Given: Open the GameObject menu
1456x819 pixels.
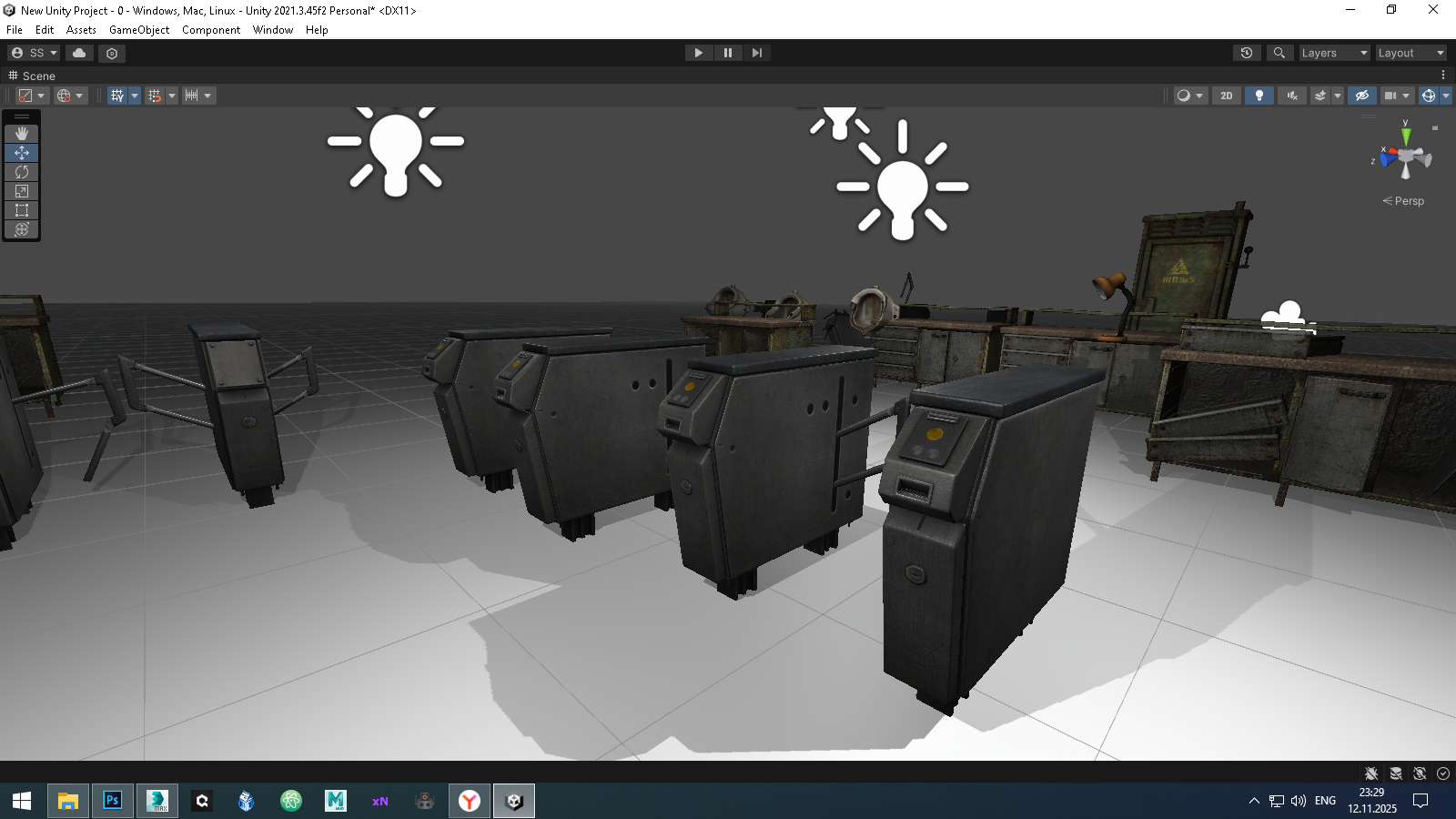Looking at the screenshot, I should 138,30.
